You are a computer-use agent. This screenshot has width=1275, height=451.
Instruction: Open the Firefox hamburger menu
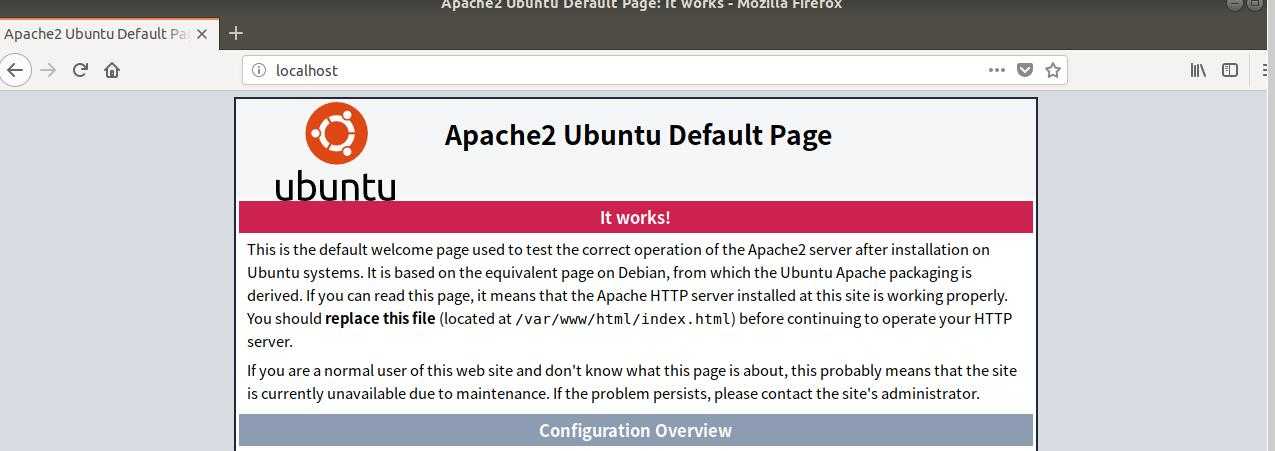tap(1267, 70)
